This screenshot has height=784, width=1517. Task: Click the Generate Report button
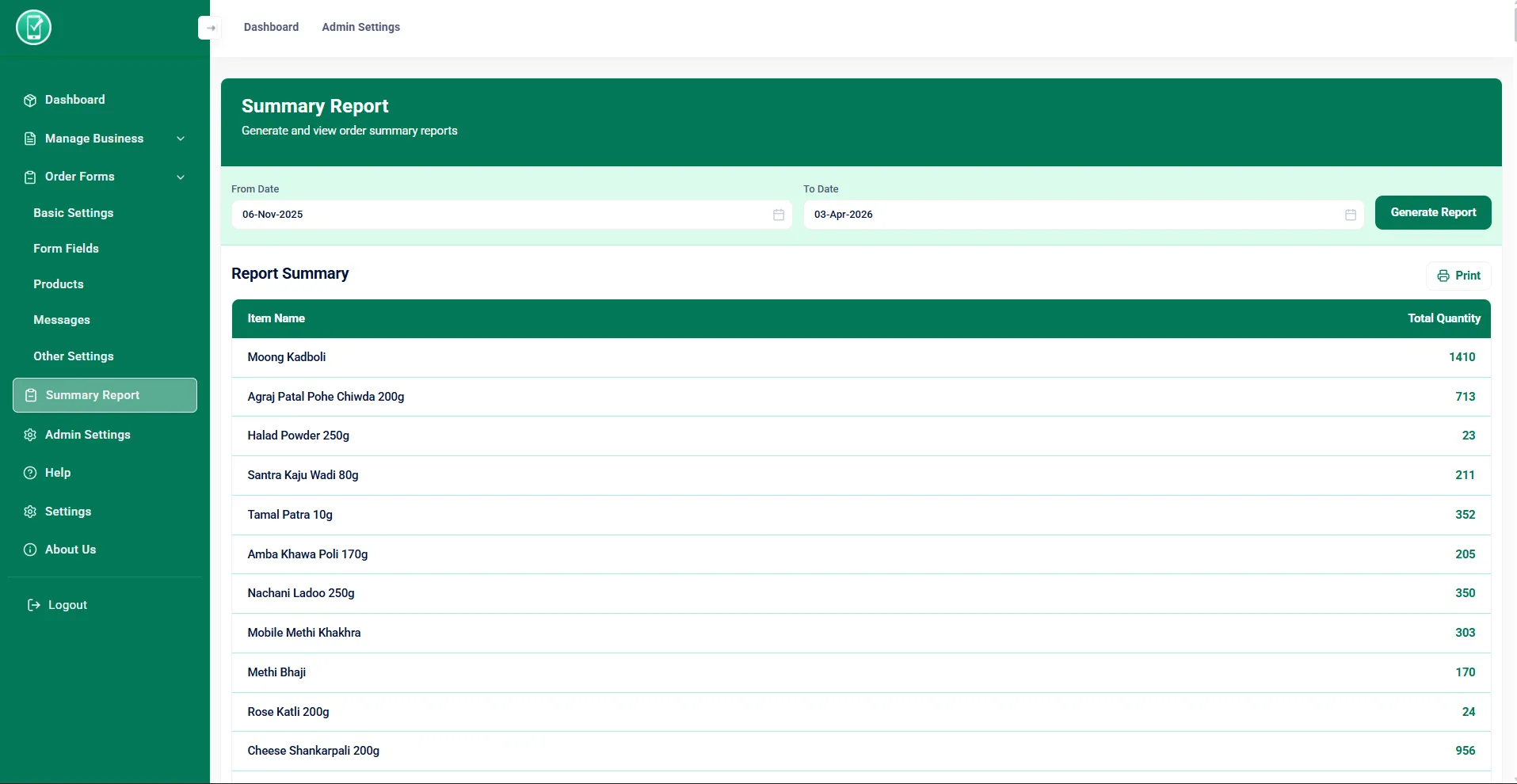(x=1433, y=212)
